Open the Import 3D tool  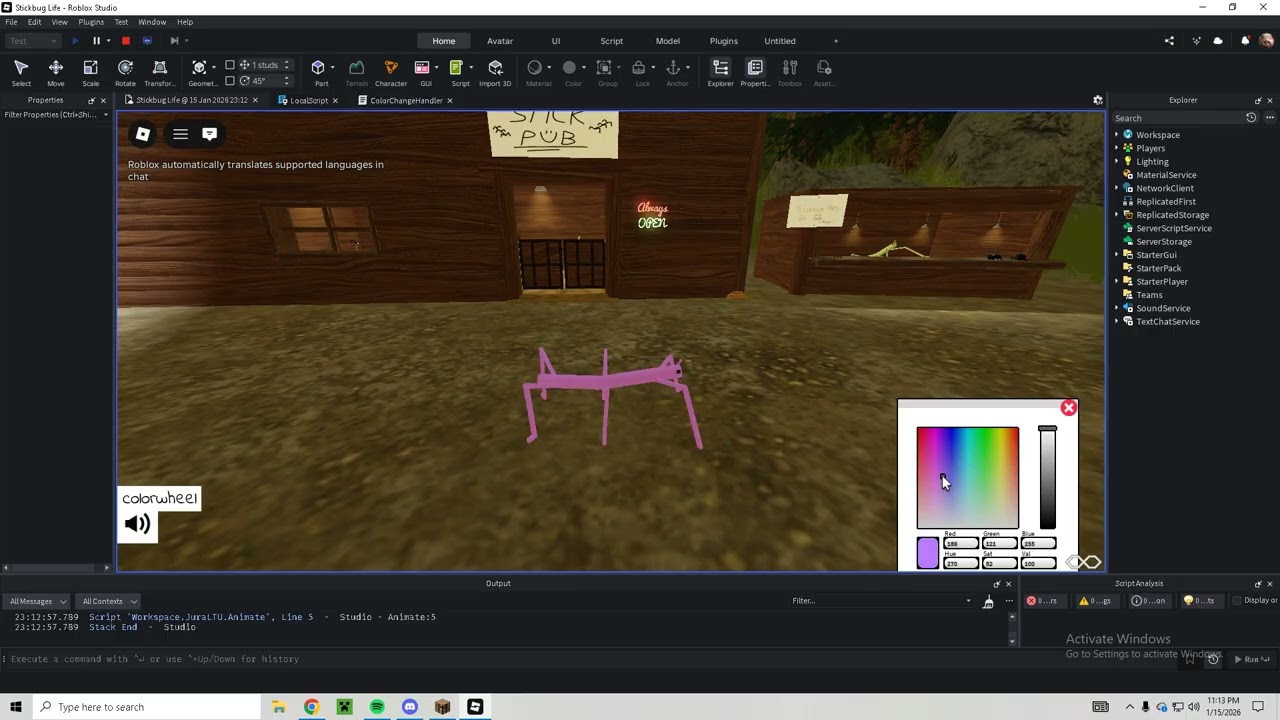coord(495,73)
